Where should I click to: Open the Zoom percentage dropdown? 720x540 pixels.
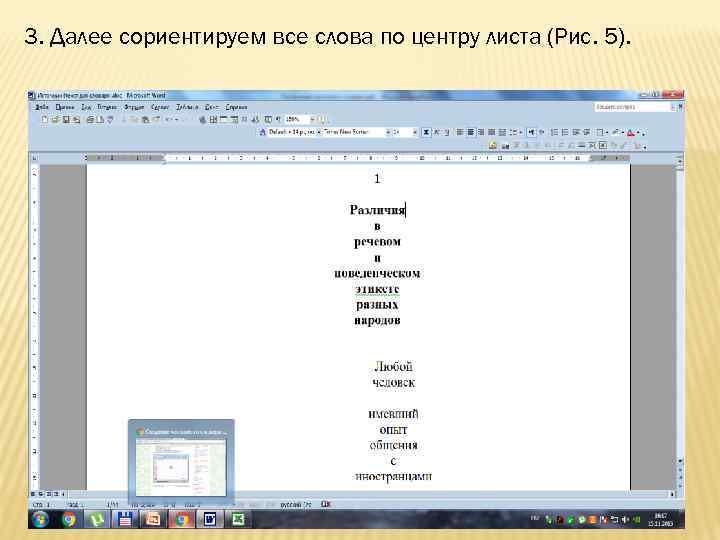pos(312,120)
